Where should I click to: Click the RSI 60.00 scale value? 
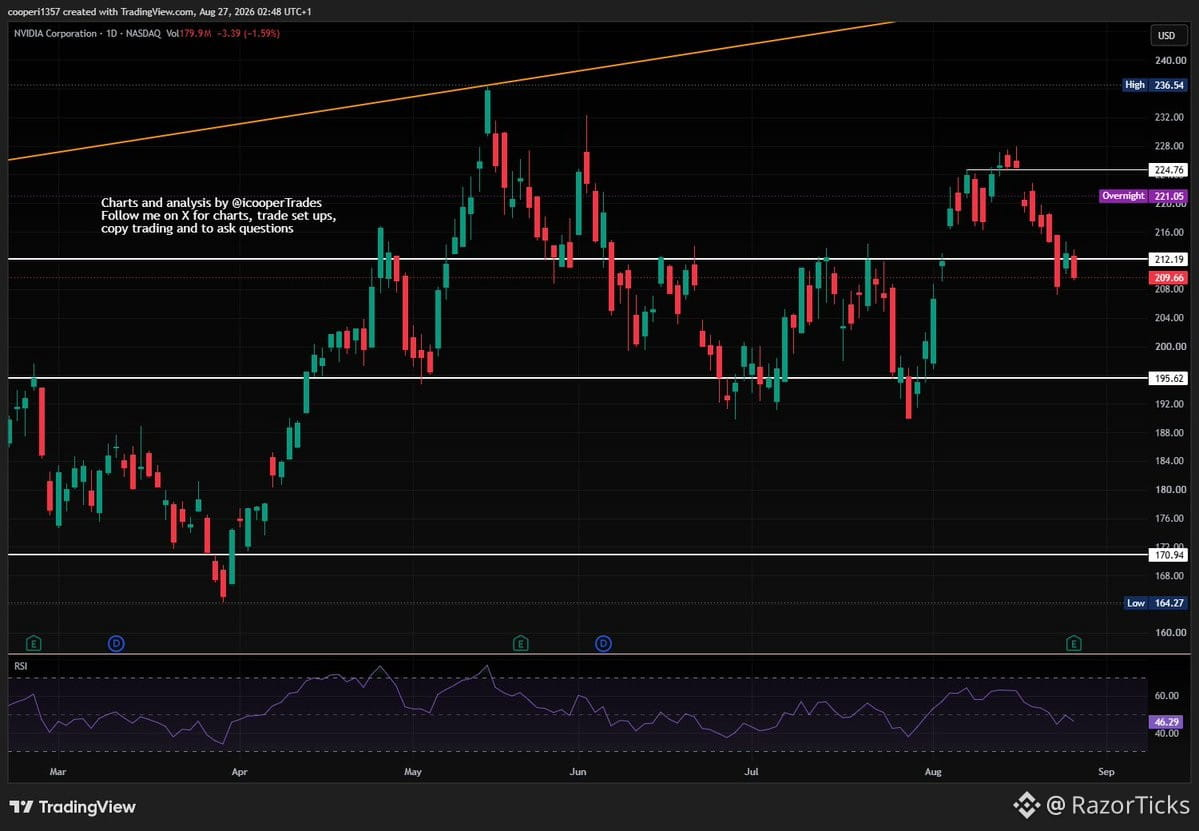tap(1166, 696)
